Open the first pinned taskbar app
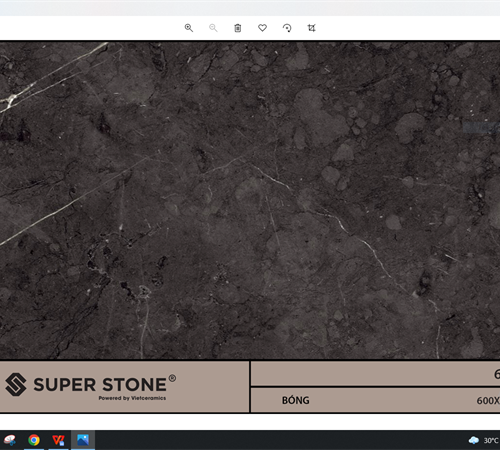Viewport: 500px width, 450px height. tap(9, 440)
